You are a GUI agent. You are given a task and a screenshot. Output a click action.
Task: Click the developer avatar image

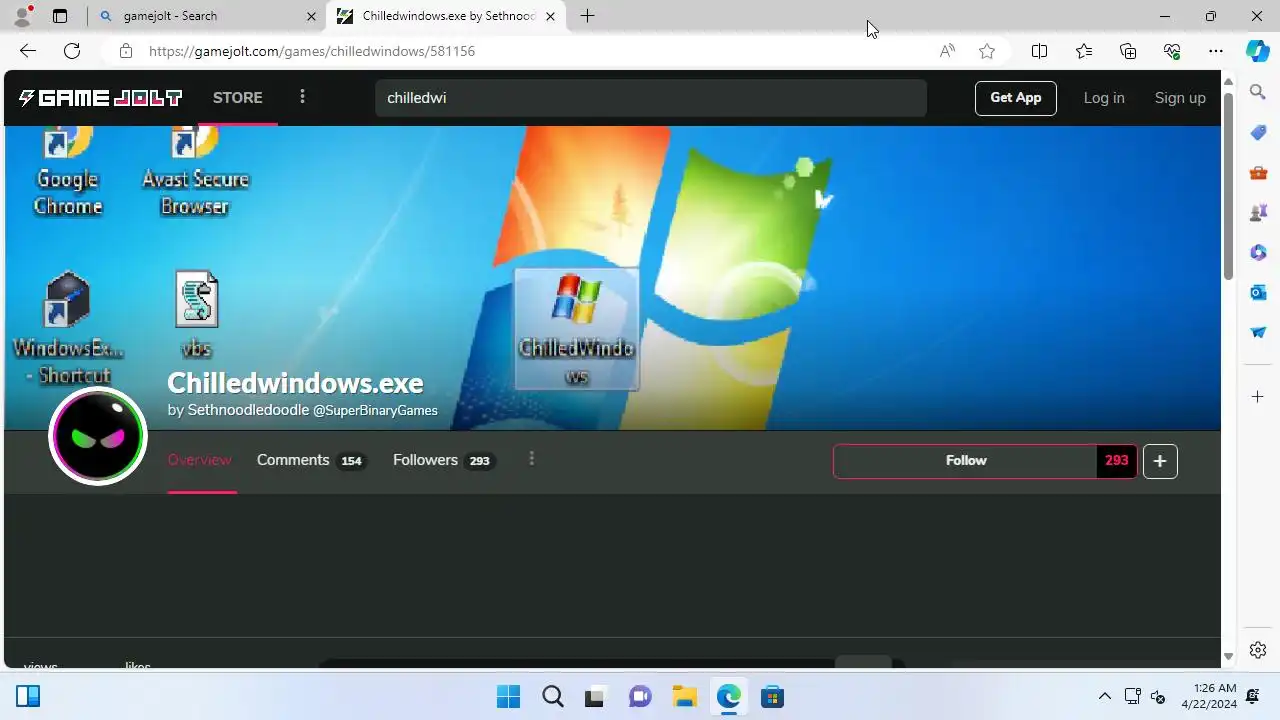tap(98, 436)
